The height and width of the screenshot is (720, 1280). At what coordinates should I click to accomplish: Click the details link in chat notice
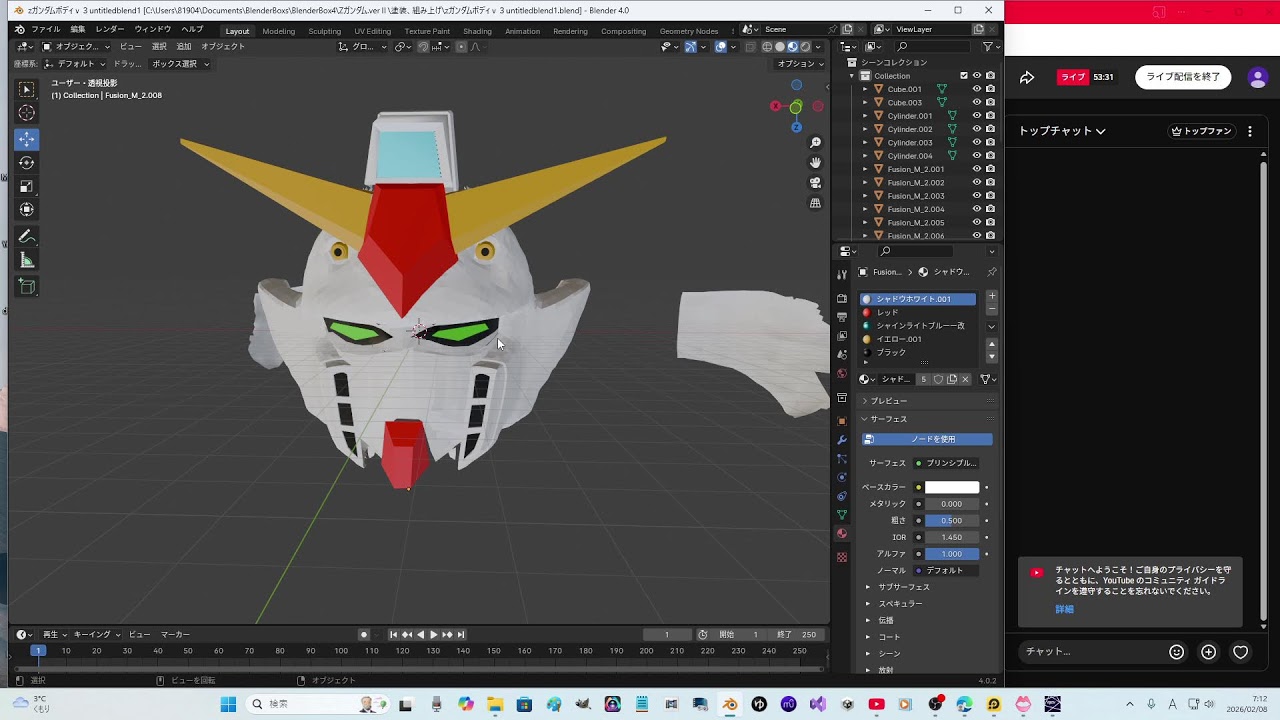pyautogui.click(x=1064, y=609)
